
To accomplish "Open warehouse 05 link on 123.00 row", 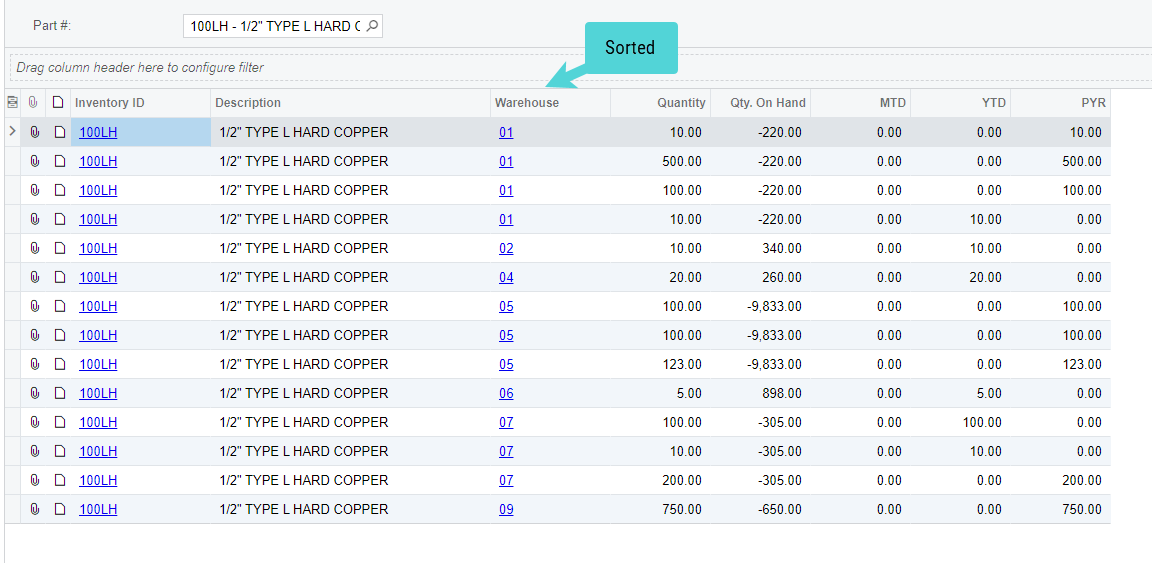I will pos(506,364).
